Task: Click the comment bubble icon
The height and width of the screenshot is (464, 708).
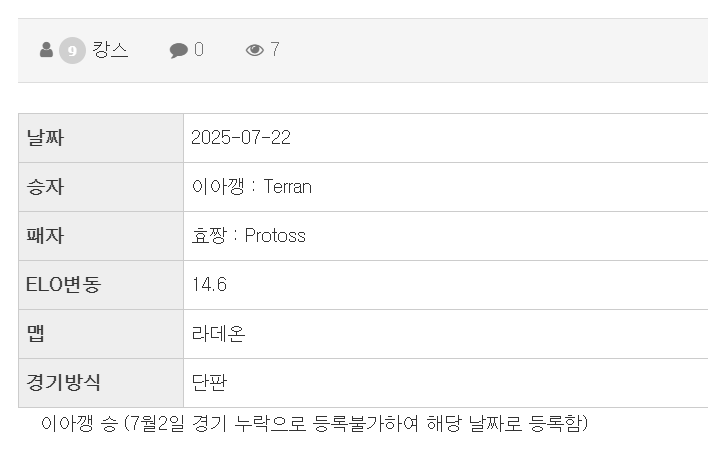Action: (179, 50)
